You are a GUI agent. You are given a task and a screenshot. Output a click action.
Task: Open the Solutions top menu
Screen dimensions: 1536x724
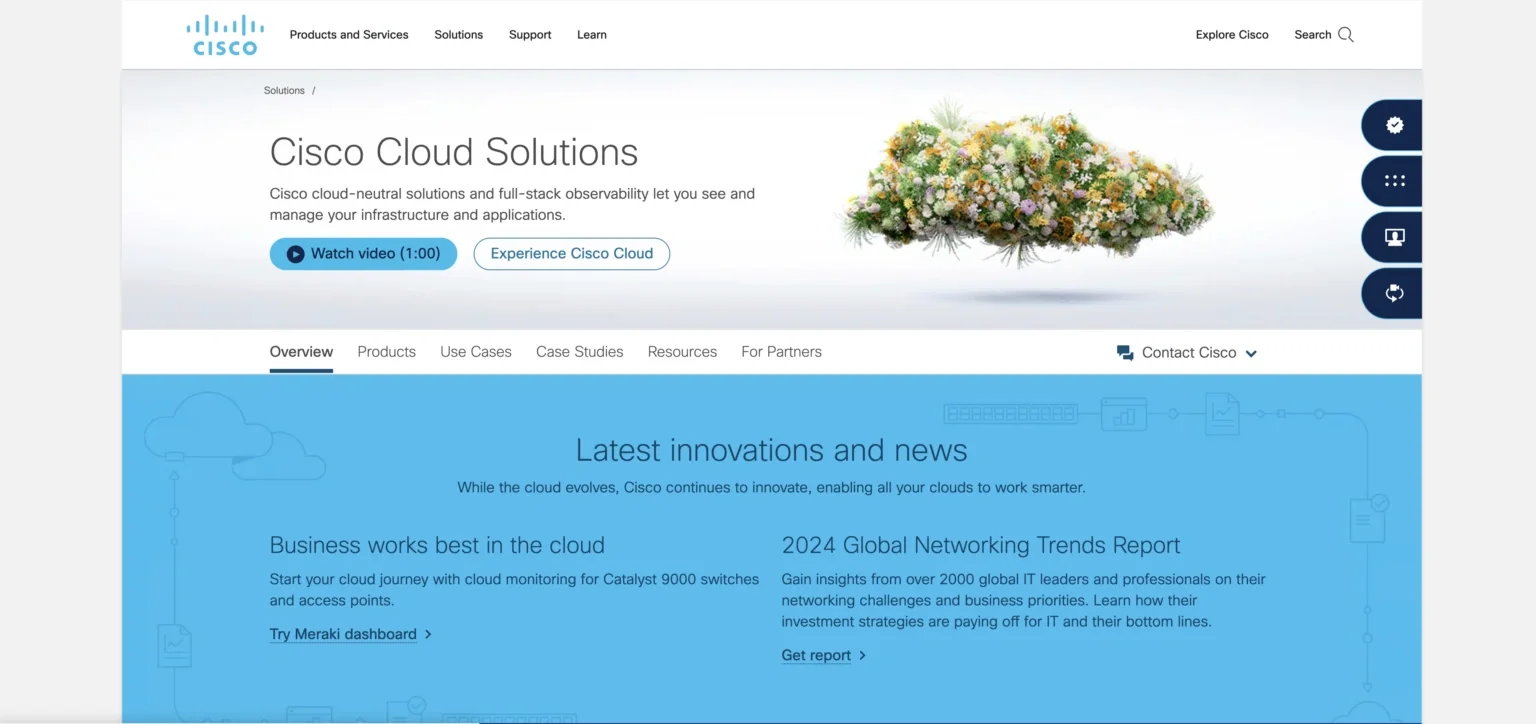pyautogui.click(x=458, y=35)
